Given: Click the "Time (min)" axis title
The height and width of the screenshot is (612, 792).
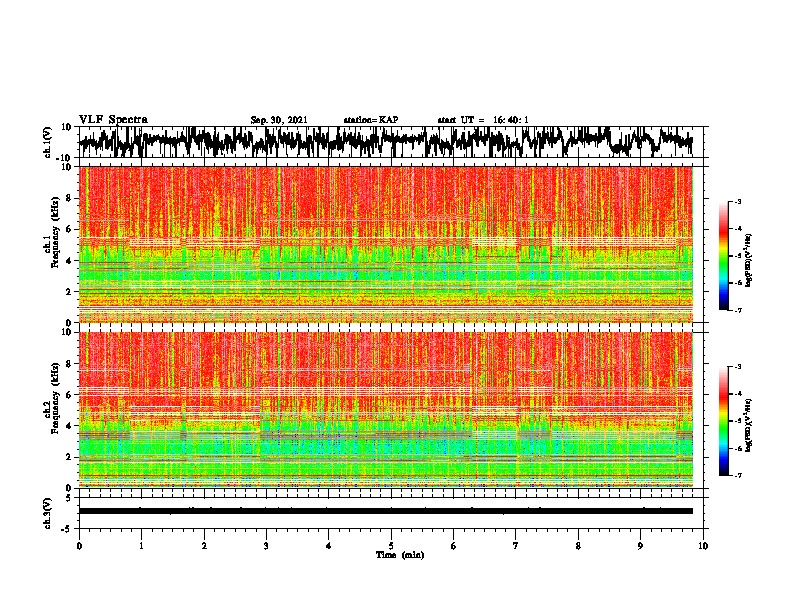Looking at the screenshot, I should 400,555.
